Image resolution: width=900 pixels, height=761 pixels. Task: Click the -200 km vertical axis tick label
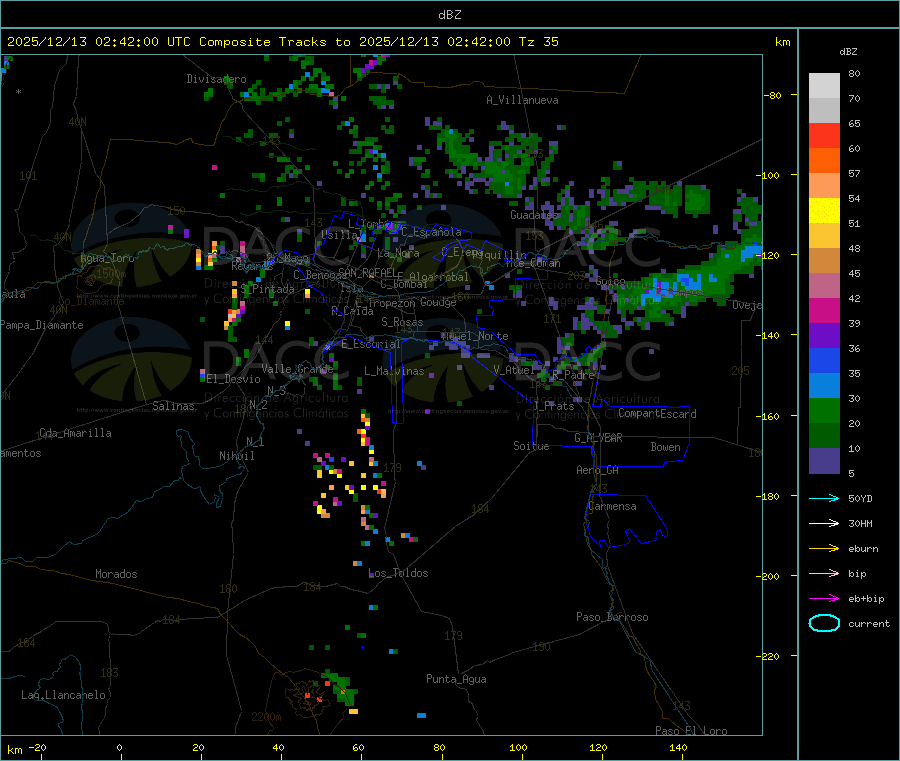(769, 576)
